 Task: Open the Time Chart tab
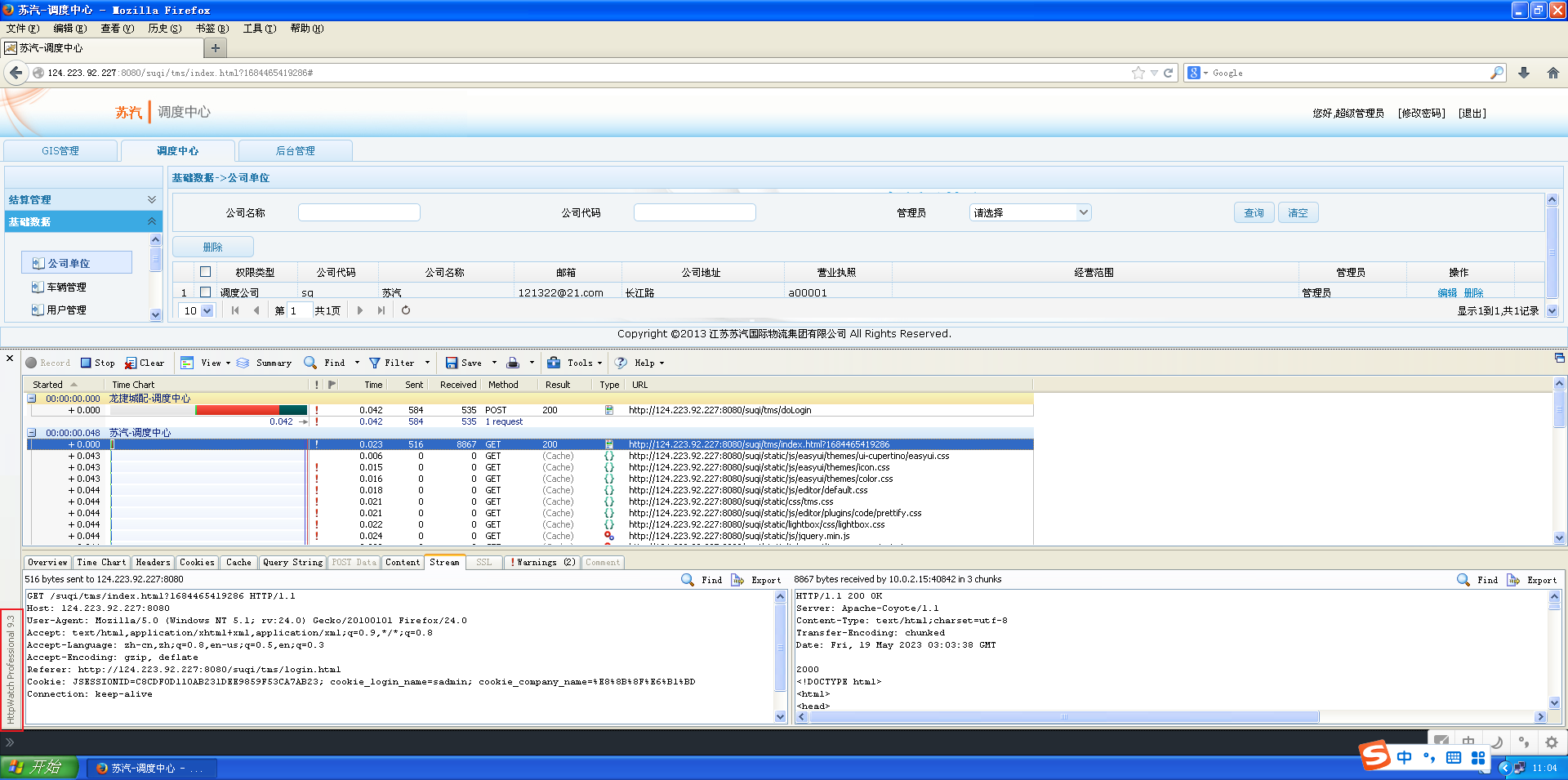click(101, 562)
